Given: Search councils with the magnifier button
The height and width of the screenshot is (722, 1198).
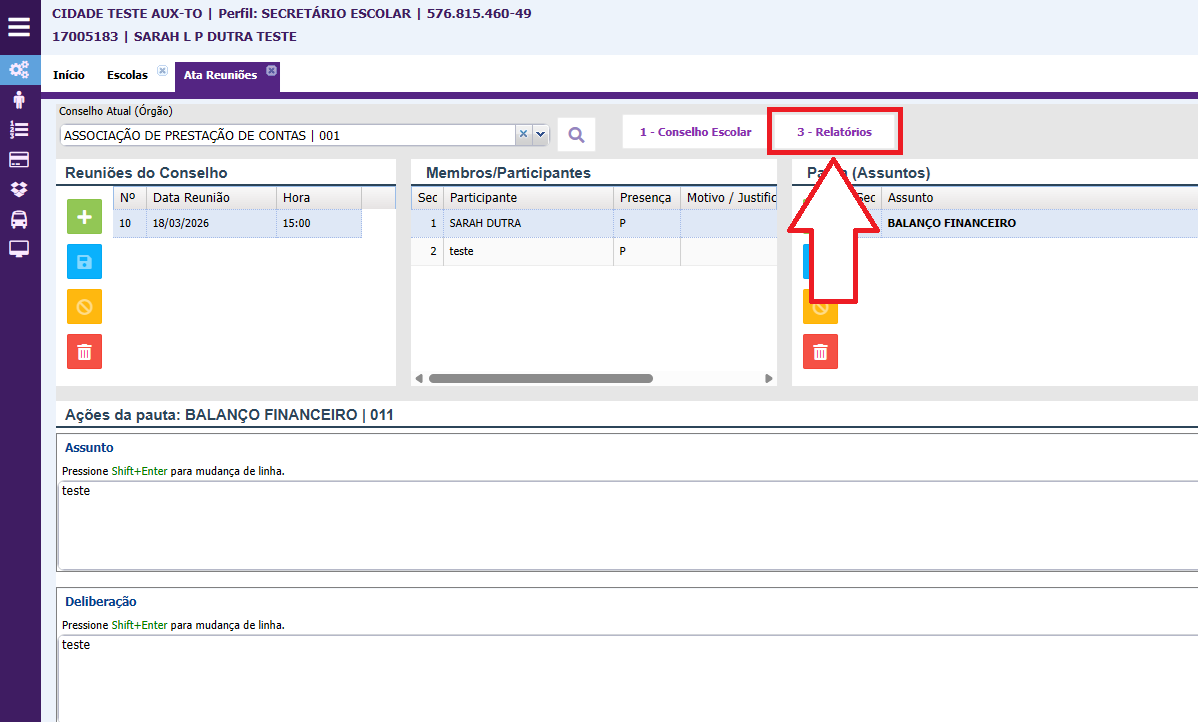Looking at the screenshot, I should pos(576,135).
